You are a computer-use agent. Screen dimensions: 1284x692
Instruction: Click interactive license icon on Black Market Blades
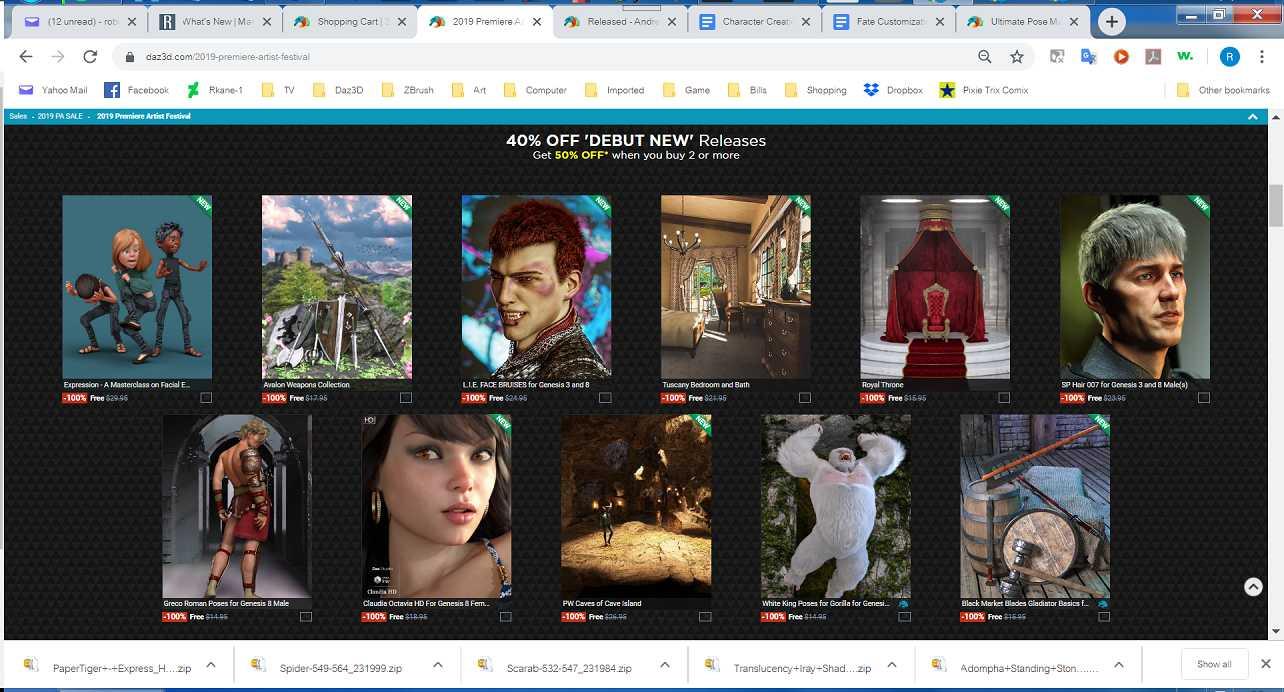coord(1104,604)
